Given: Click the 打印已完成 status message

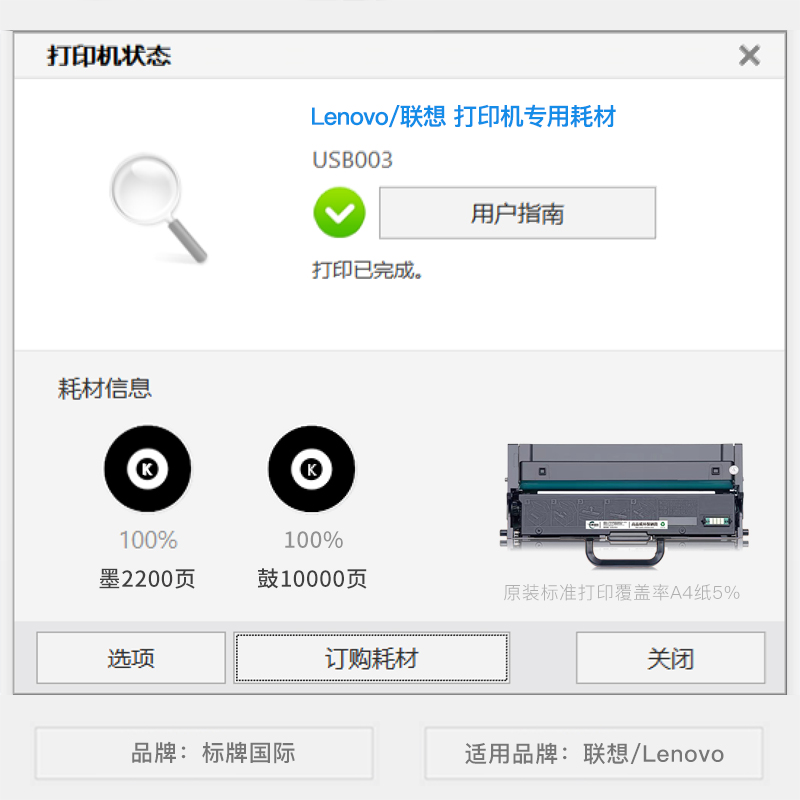Looking at the screenshot, I should click(x=367, y=270).
